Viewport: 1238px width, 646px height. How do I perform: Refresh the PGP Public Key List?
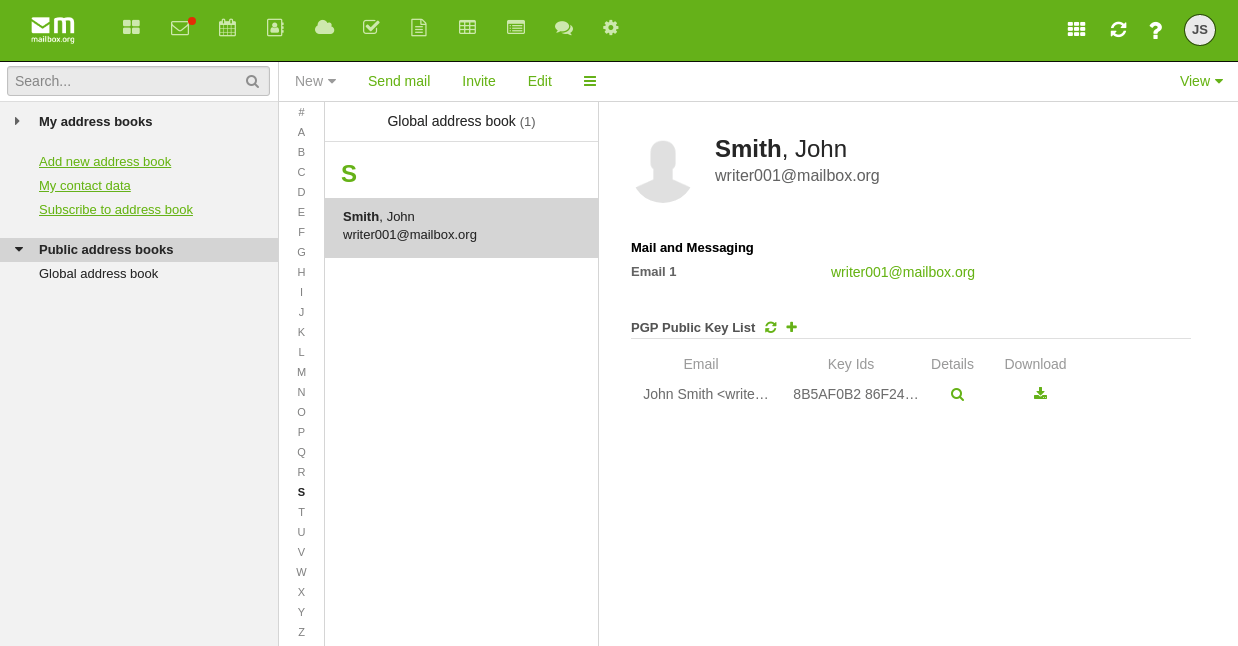tap(770, 327)
